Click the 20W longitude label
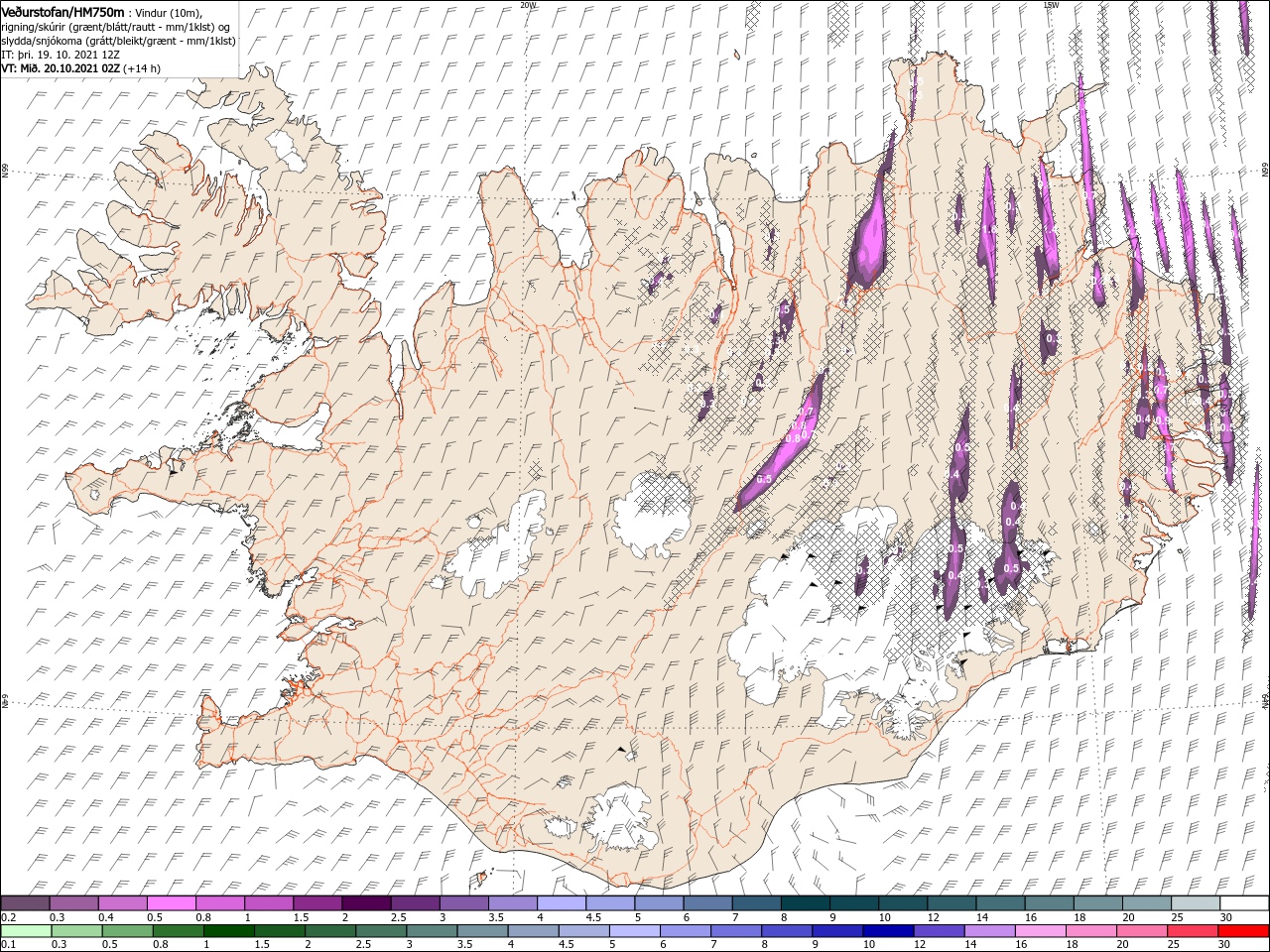Image resolution: width=1270 pixels, height=952 pixels. tap(527, 5)
